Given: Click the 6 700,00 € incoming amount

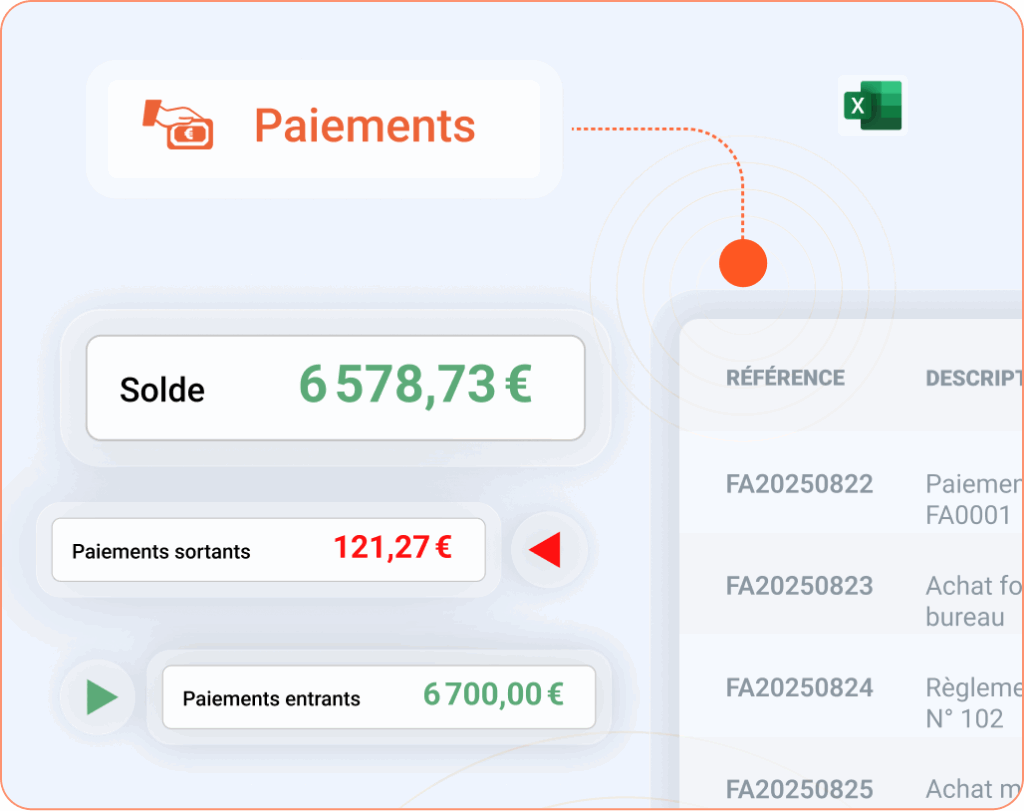Looking at the screenshot, I should pos(493,694).
